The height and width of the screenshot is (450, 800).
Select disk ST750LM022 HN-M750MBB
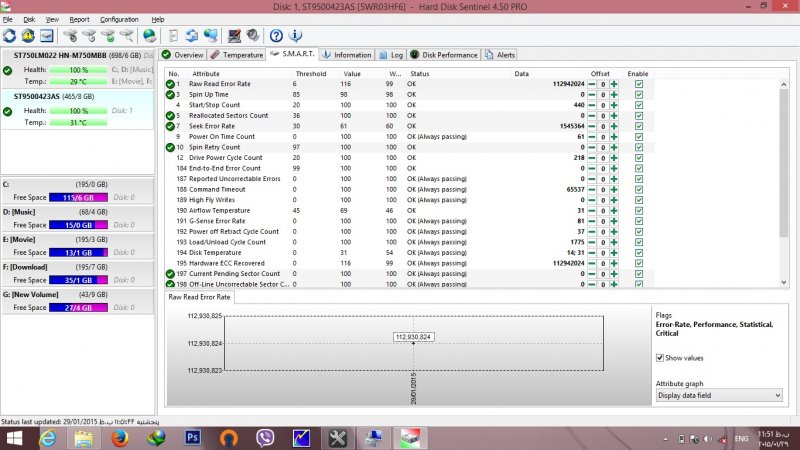78,69
